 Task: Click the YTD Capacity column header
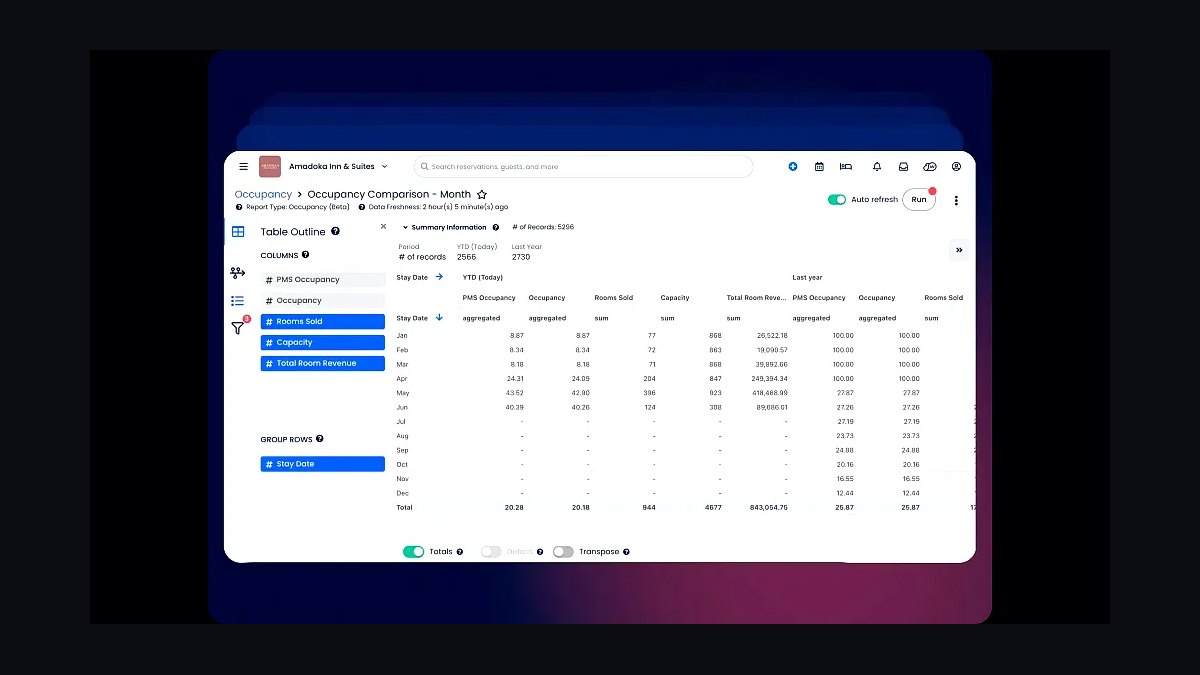point(675,298)
